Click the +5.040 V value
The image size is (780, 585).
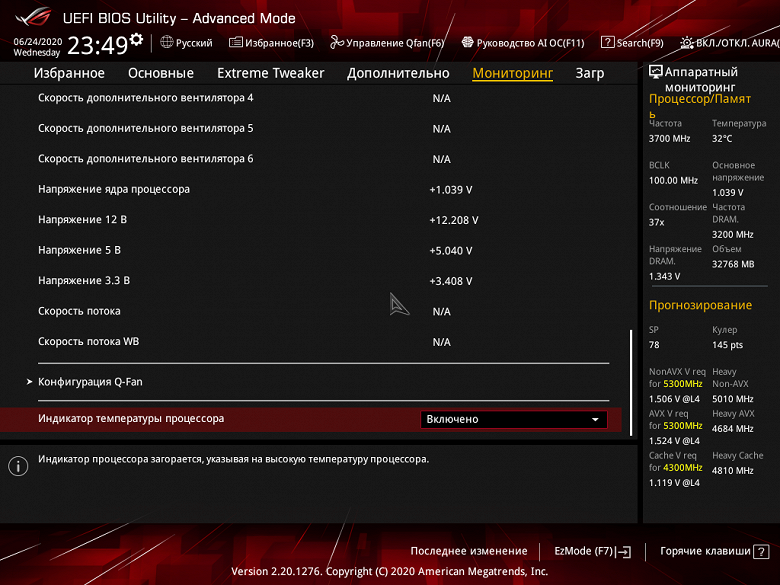click(451, 251)
